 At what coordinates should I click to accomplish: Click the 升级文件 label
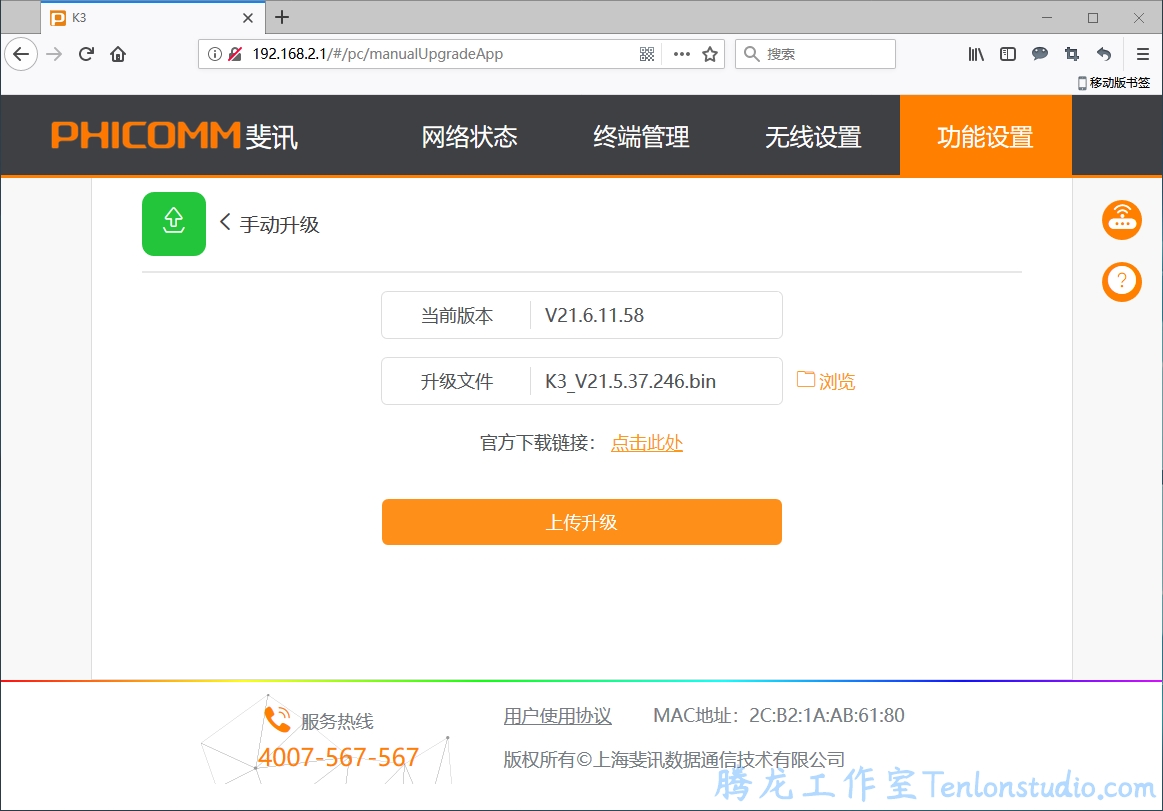tap(457, 381)
